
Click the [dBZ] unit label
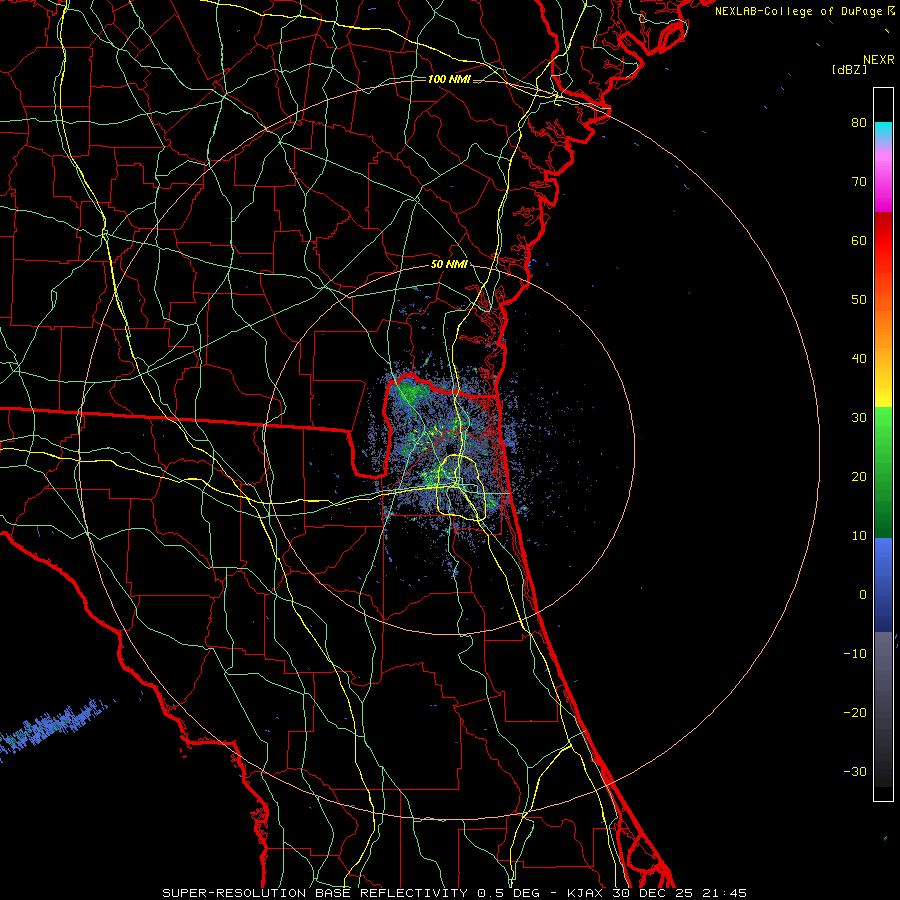(x=849, y=70)
